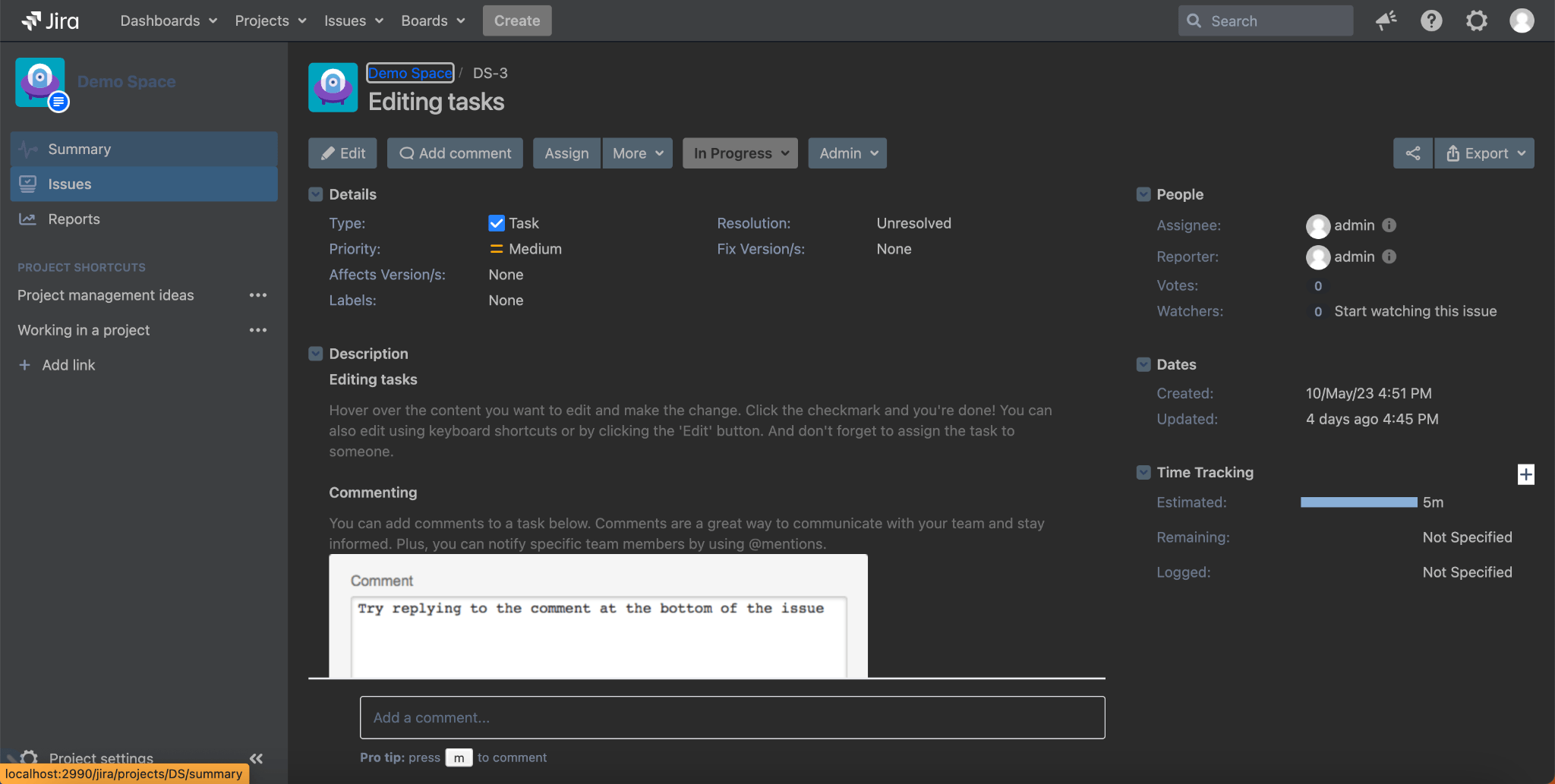This screenshot has width=1555, height=784.
Task: Open the Export dropdown
Action: [x=1484, y=153]
